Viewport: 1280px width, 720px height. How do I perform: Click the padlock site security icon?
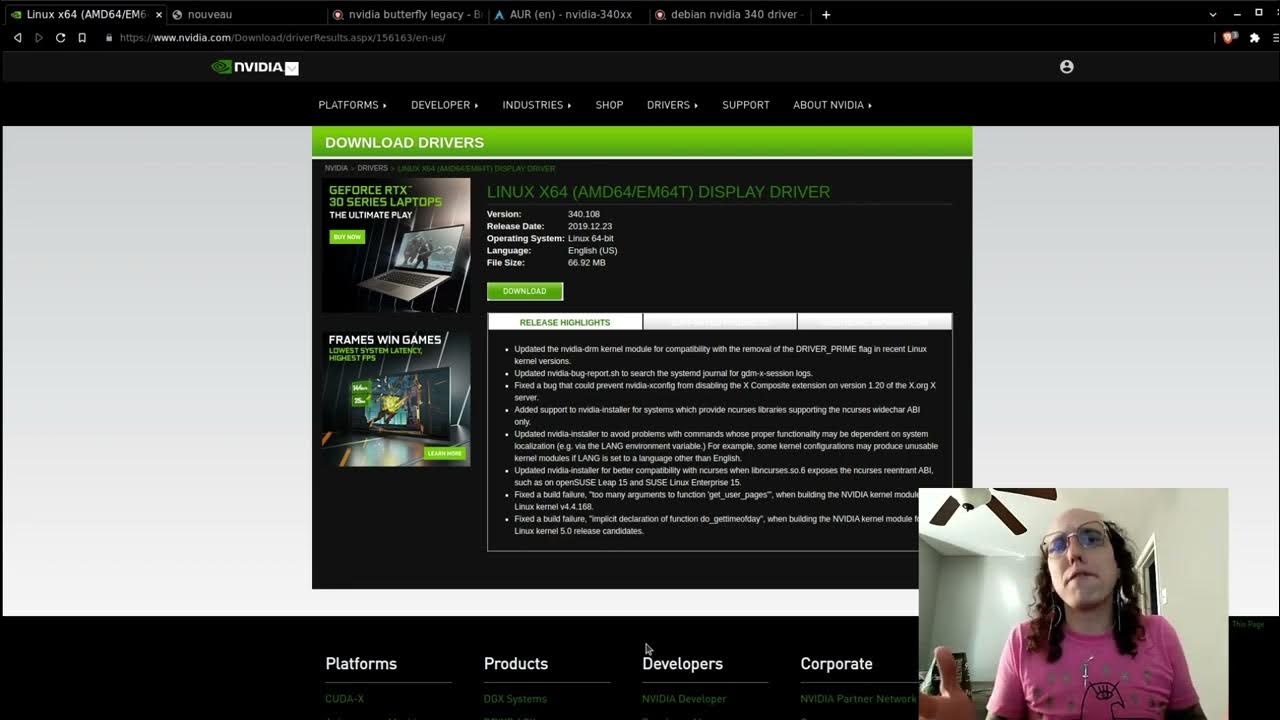click(108, 38)
